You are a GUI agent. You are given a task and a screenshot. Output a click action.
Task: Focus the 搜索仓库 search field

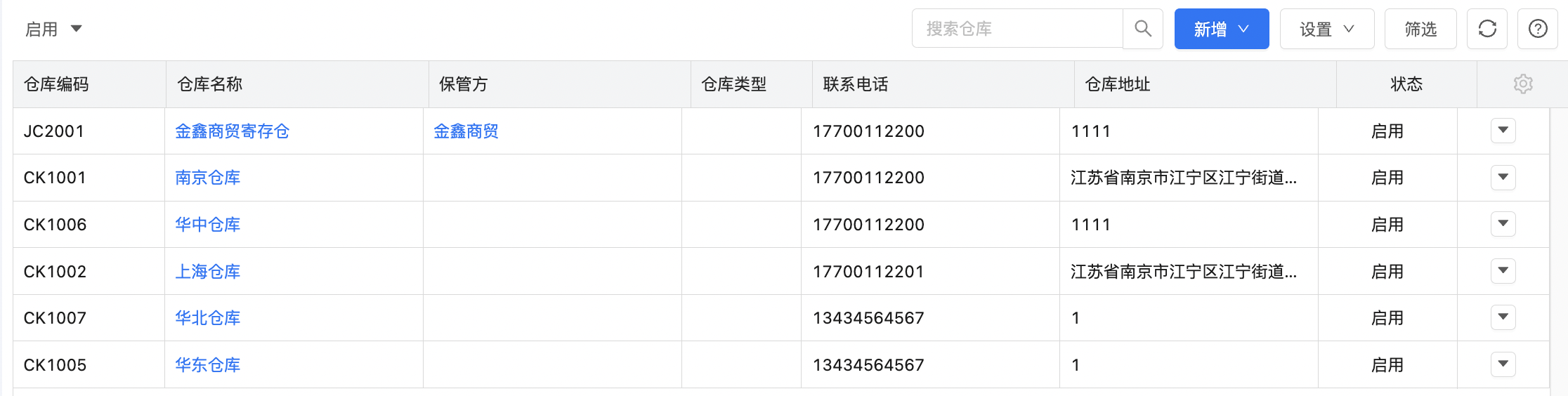pos(1017,29)
